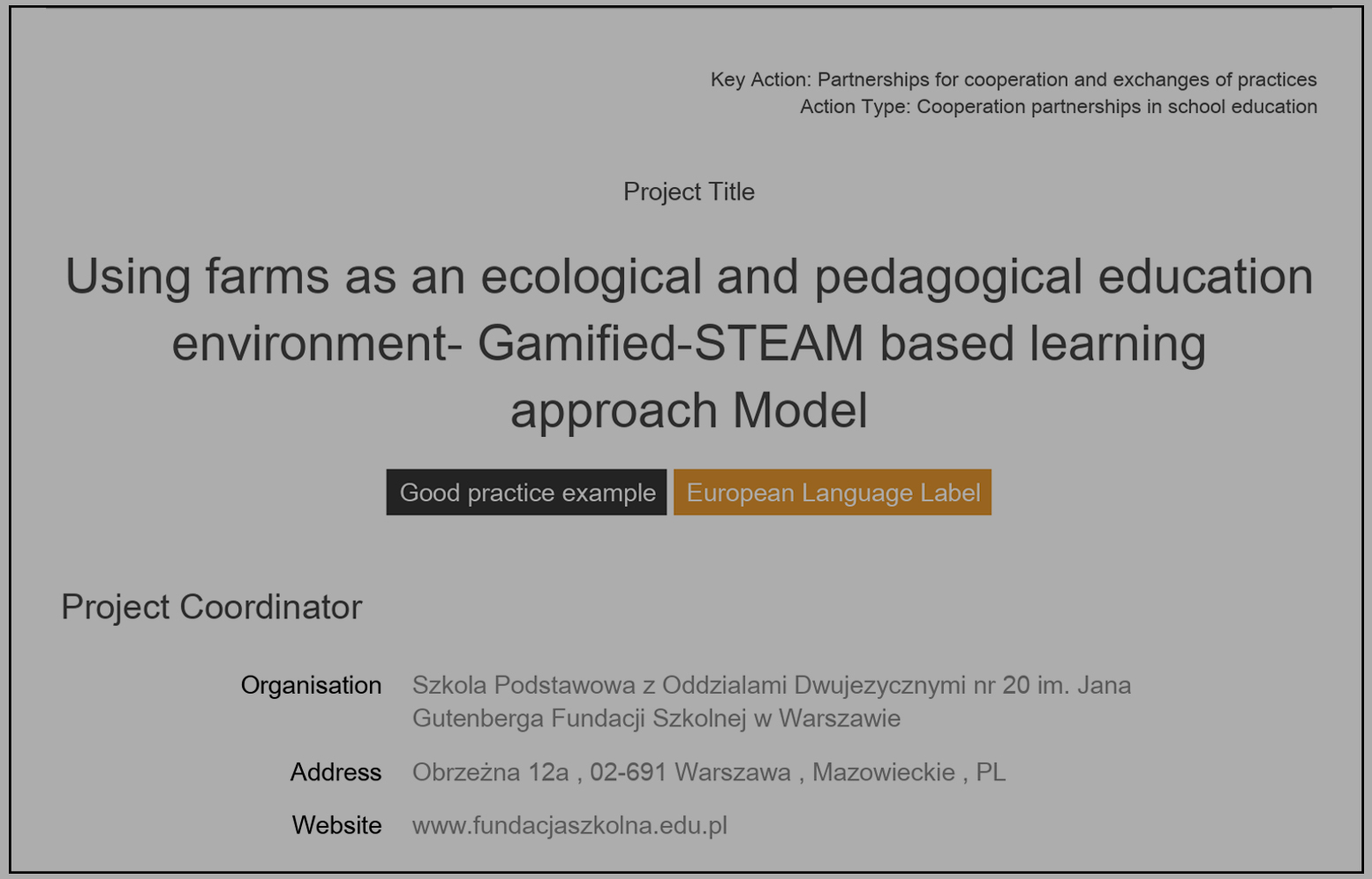Open the www.fundacjaszkolna.edu.pl website link
Viewport: 1372px width, 879px height.
pyautogui.click(x=569, y=825)
